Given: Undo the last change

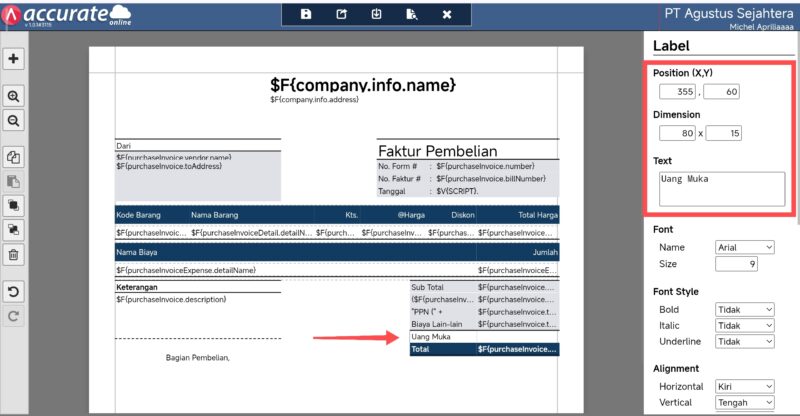Looking at the screenshot, I should pyautogui.click(x=14, y=292).
